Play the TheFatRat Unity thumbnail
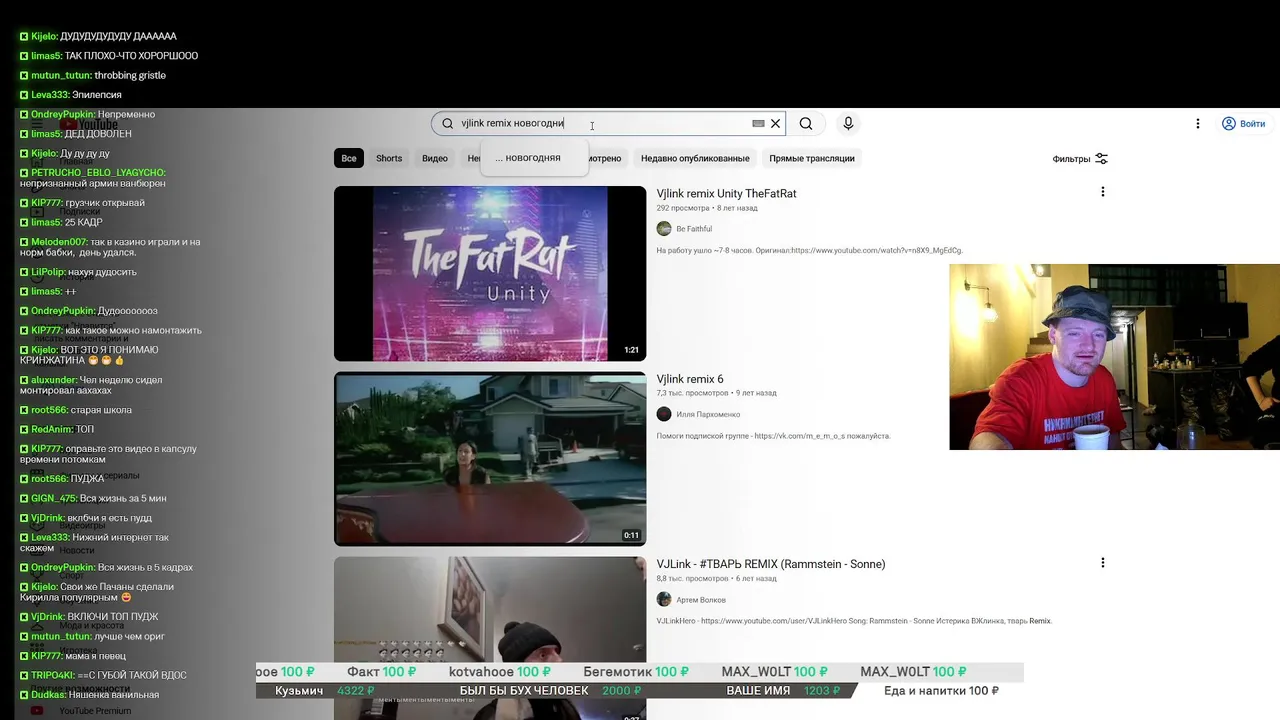 tap(490, 273)
